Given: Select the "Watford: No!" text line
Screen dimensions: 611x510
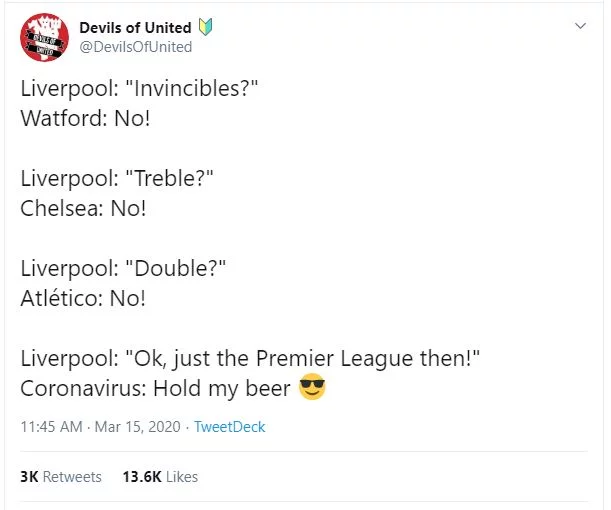Looking at the screenshot, I should pos(83,117).
